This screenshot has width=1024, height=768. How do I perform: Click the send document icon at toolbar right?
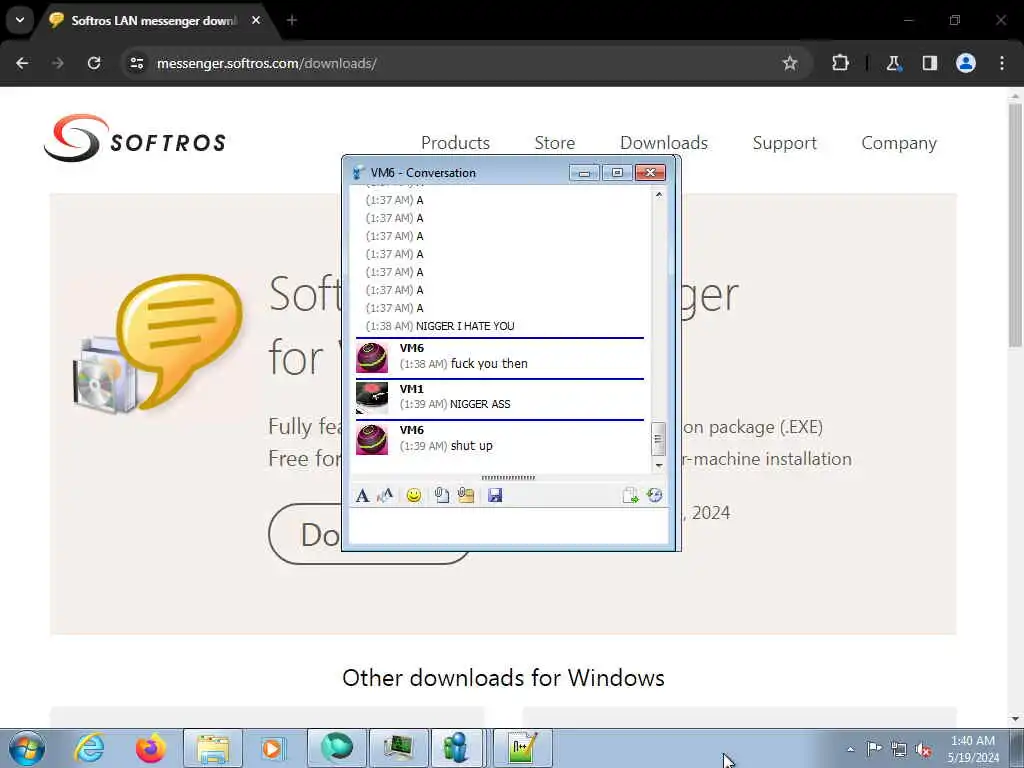point(630,496)
